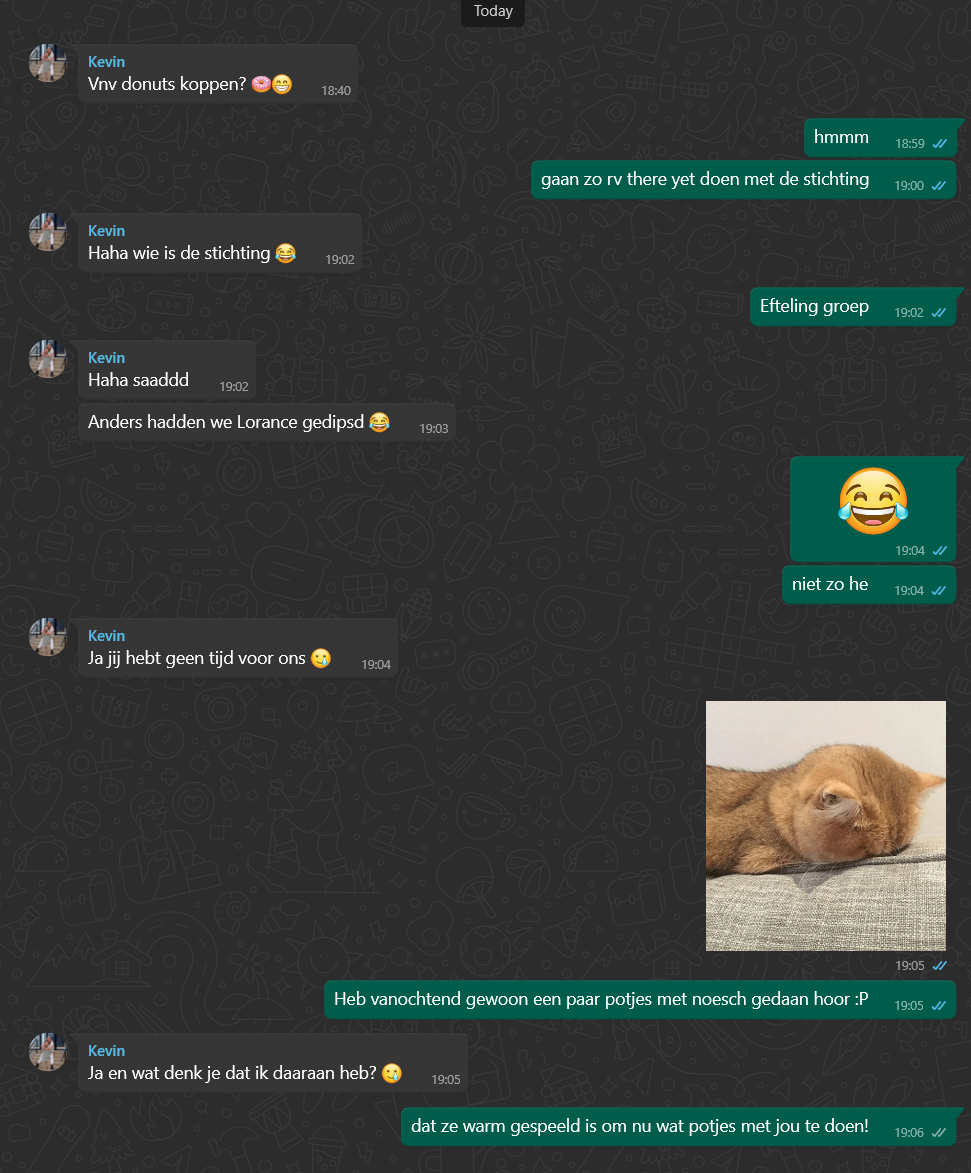Click Kevin's avatar beside 'Ja jij hebt geen tijd'
Viewport: 971px width, 1173px height.
[x=48, y=637]
